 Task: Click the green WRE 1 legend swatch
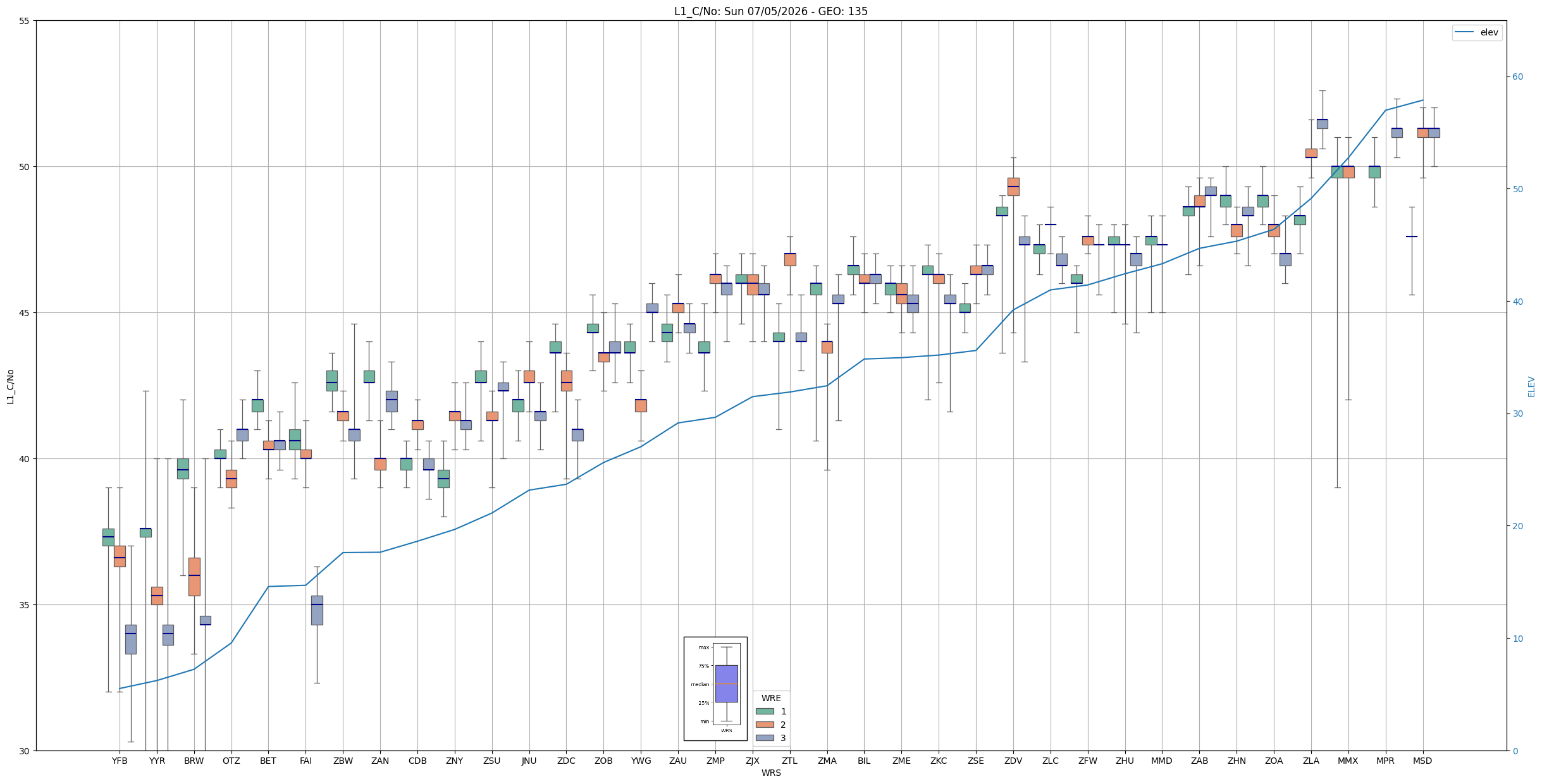click(x=765, y=711)
